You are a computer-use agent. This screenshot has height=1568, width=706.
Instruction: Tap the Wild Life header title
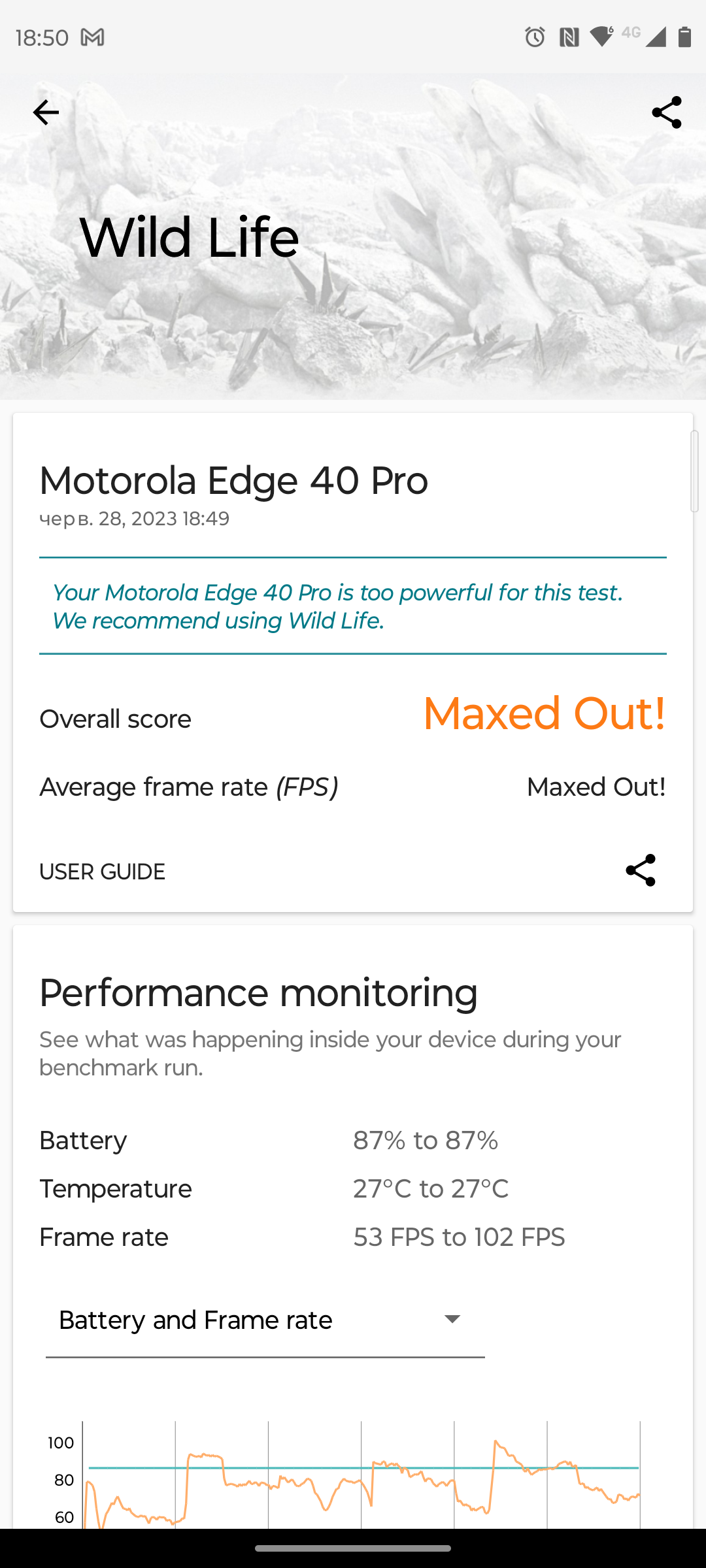tap(189, 237)
